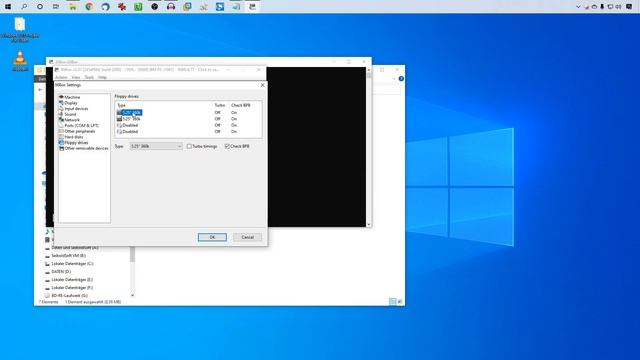Open Task View on taskbar

pos(56,7)
